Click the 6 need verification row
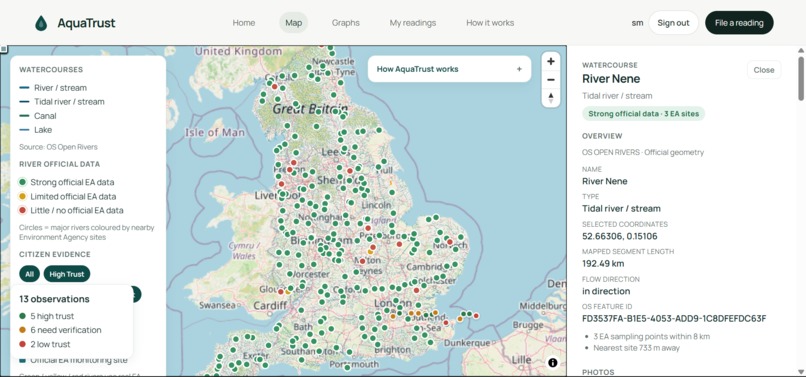This screenshot has width=806, height=377. [x=60, y=330]
